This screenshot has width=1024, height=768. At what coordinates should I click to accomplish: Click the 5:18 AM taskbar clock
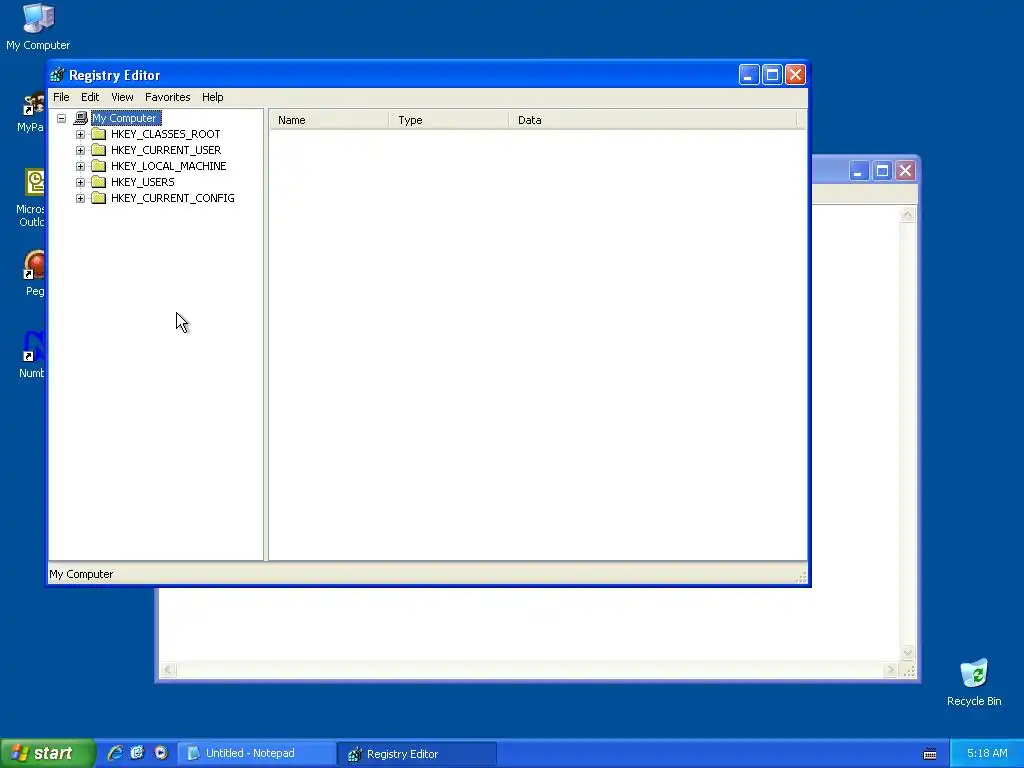click(x=987, y=754)
